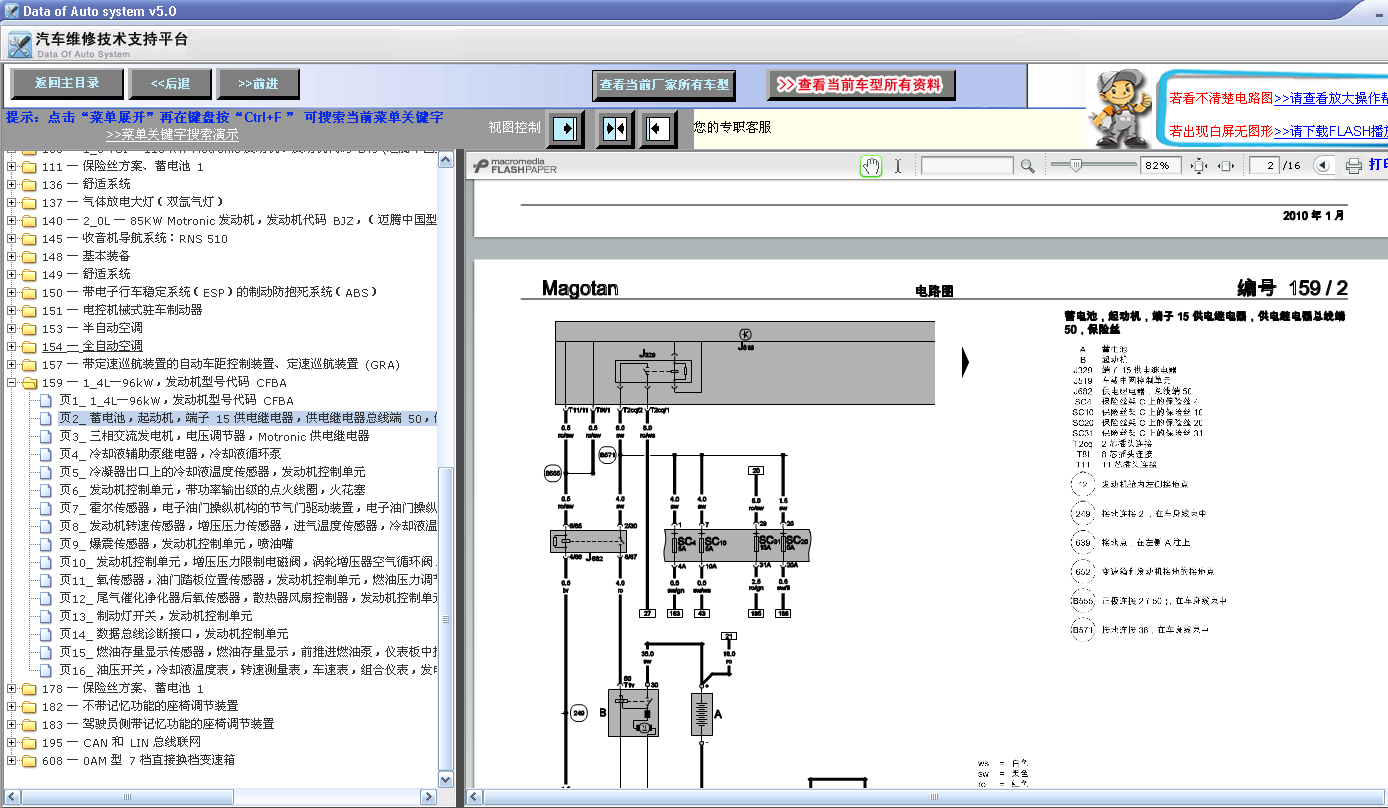Click the page icon of 页14_ 数据总线诊断接口
The image size is (1388, 808).
point(46,634)
